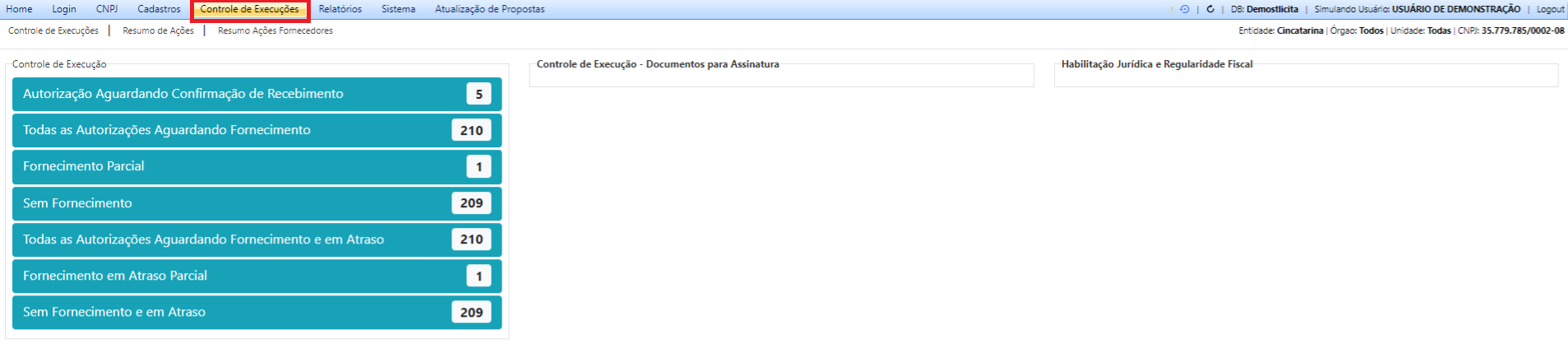Open the Controle de Execuções menu
The height and width of the screenshot is (353, 1568).
click(x=249, y=9)
